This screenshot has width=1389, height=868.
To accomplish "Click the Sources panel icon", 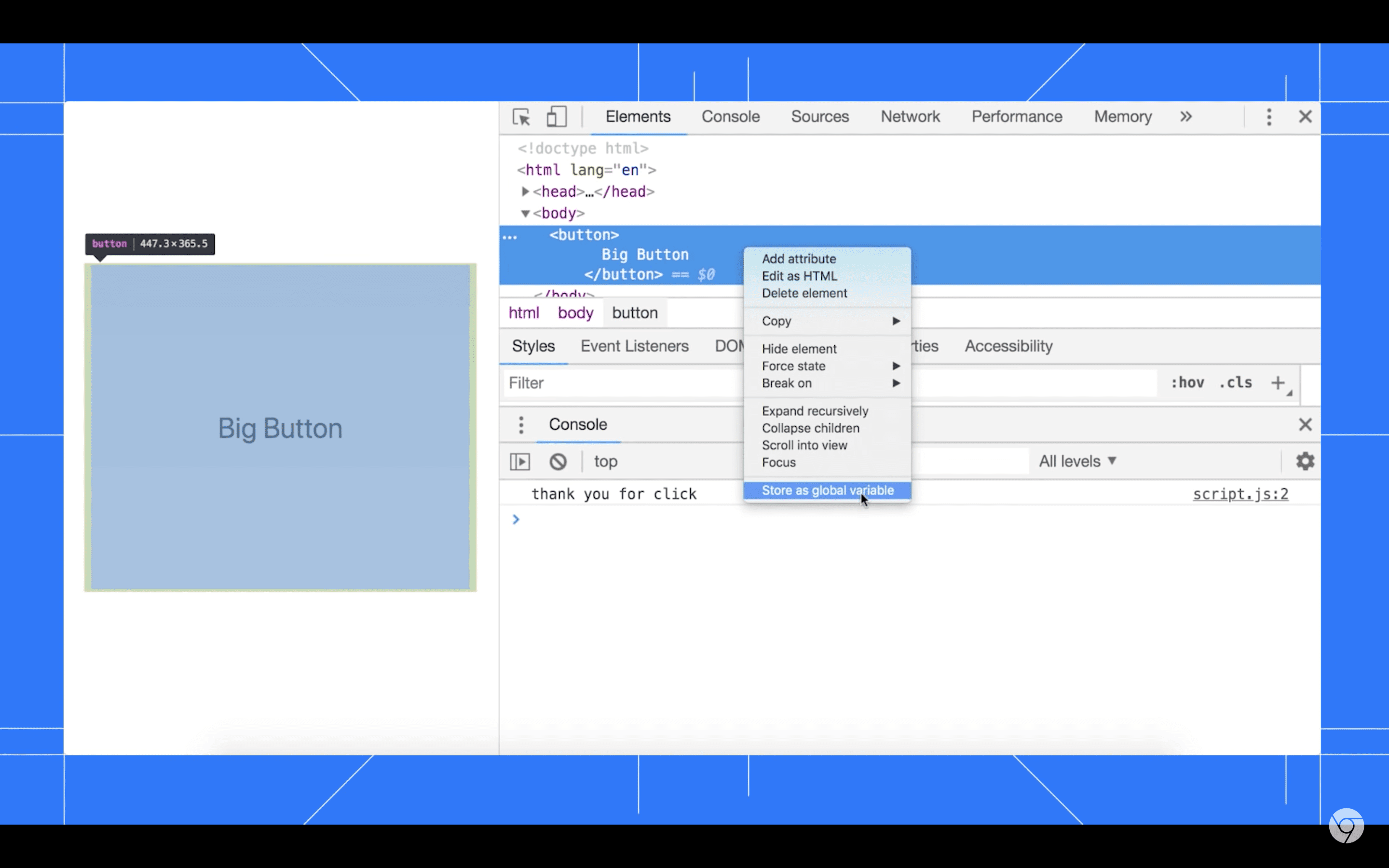I will point(820,116).
